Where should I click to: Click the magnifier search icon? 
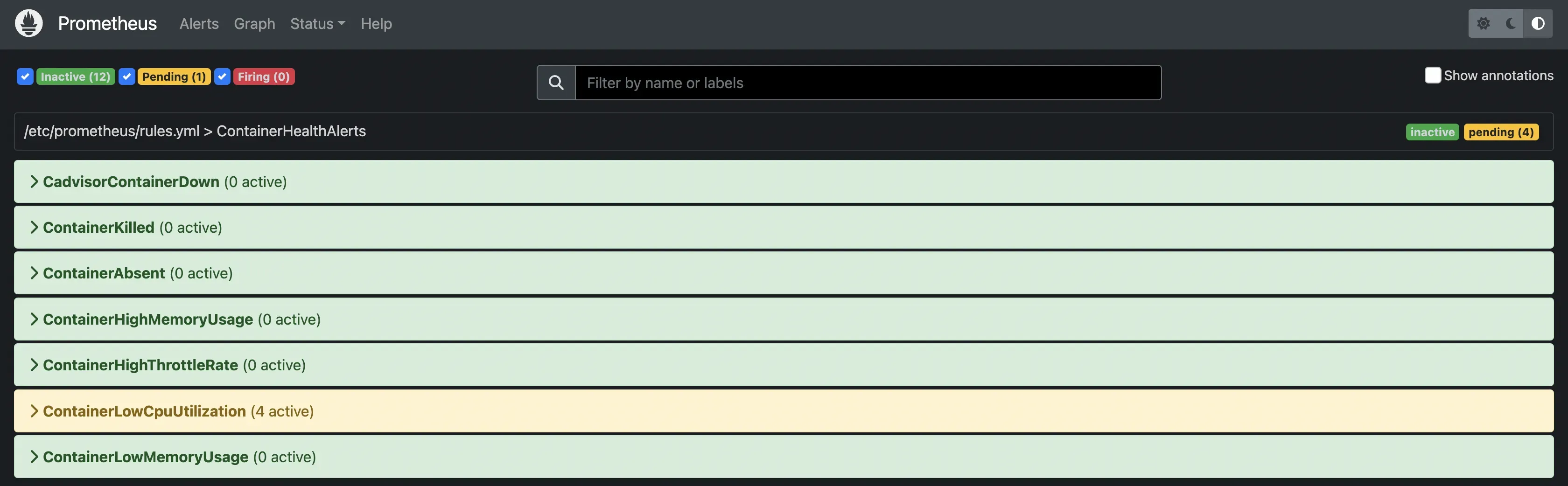(556, 83)
